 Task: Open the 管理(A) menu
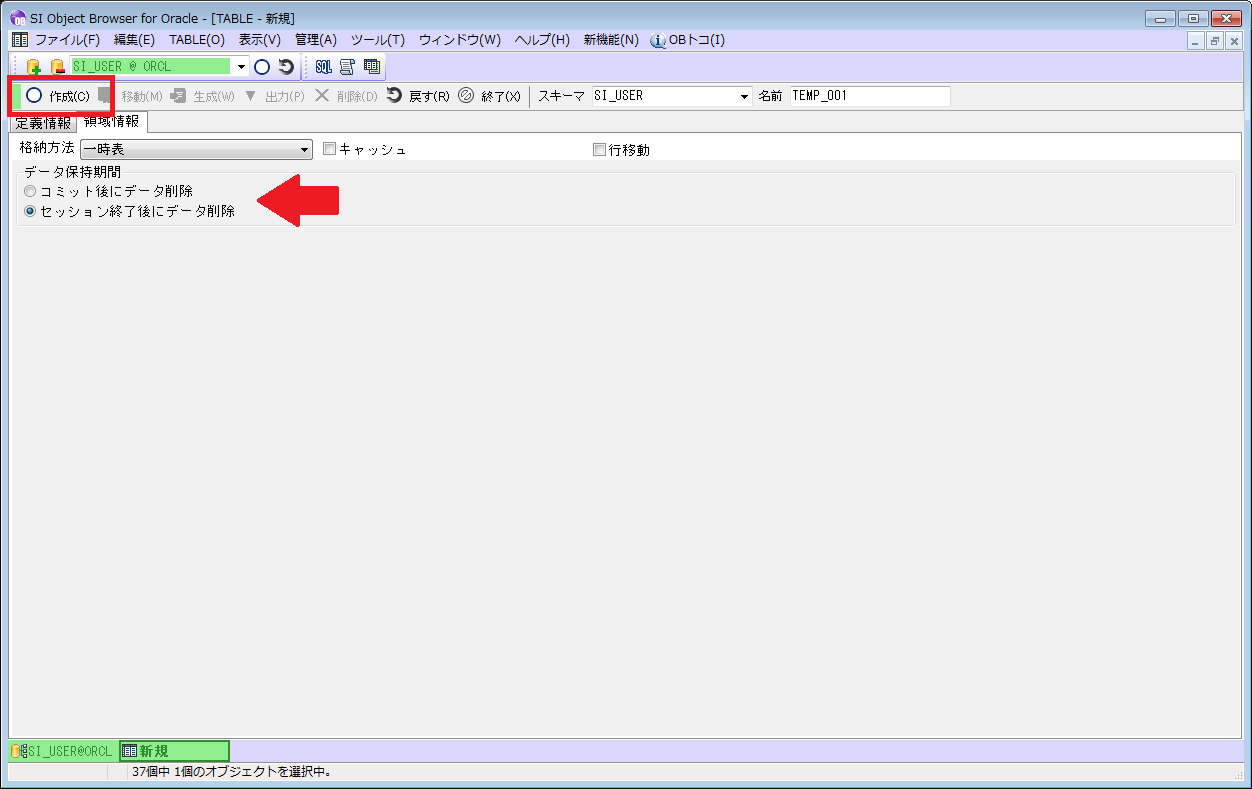315,40
